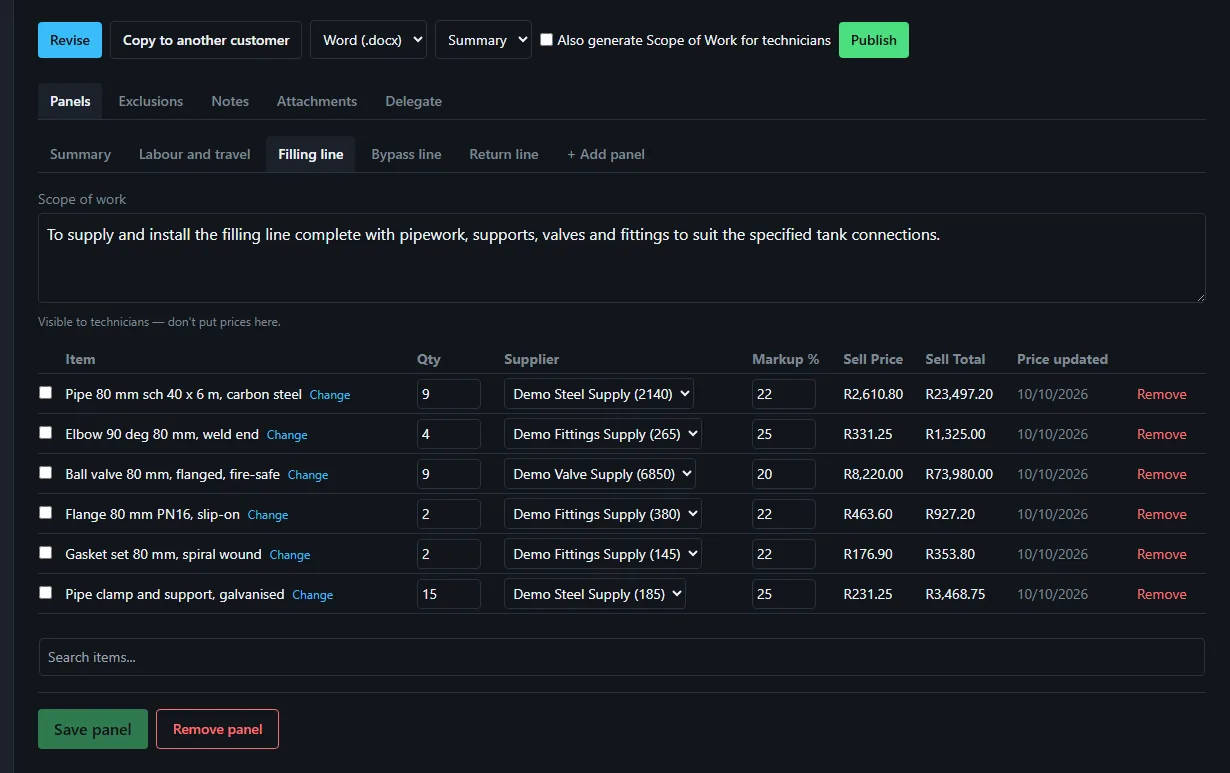The width and height of the screenshot is (1230, 773).
Task: Click Copy to another customer
Action: click(206, 40)
